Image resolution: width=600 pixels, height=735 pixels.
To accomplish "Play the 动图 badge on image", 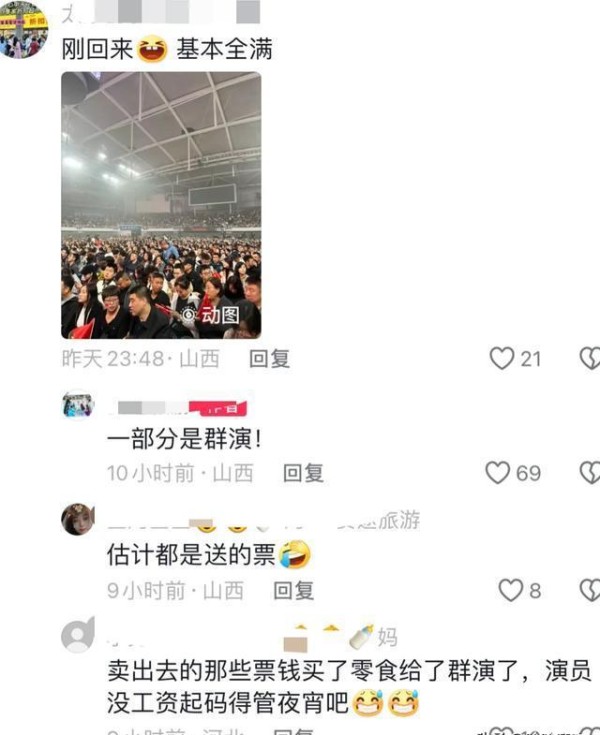I will (x=211, y=315).
